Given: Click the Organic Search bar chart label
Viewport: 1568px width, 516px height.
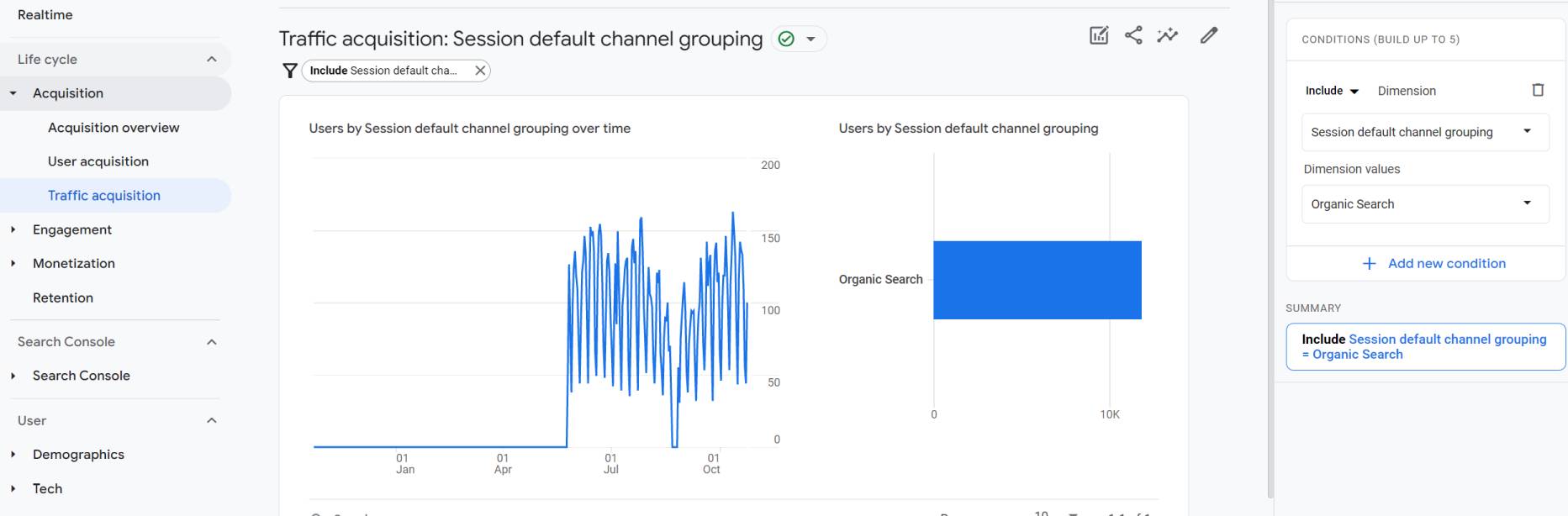Looking at the screenshot, I should pyautogui.click(x=880, y=280).
